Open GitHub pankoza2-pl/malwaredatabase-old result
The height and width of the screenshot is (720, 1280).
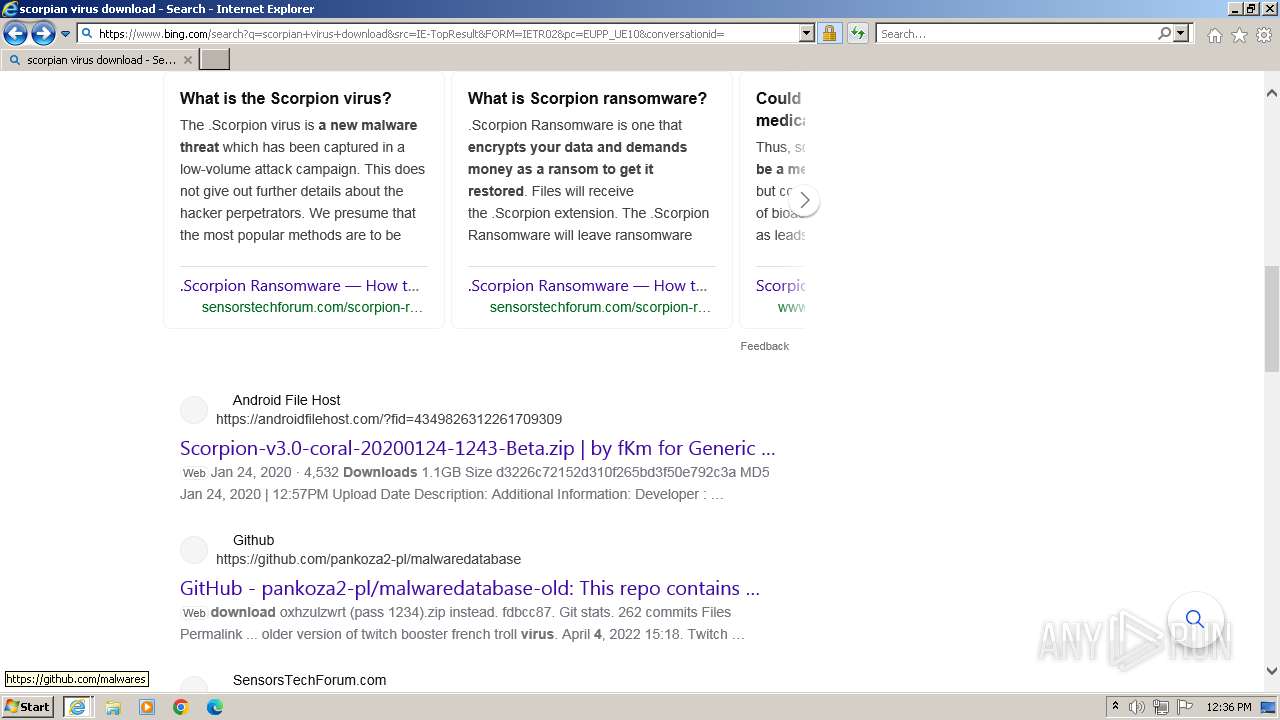point(470,588)
